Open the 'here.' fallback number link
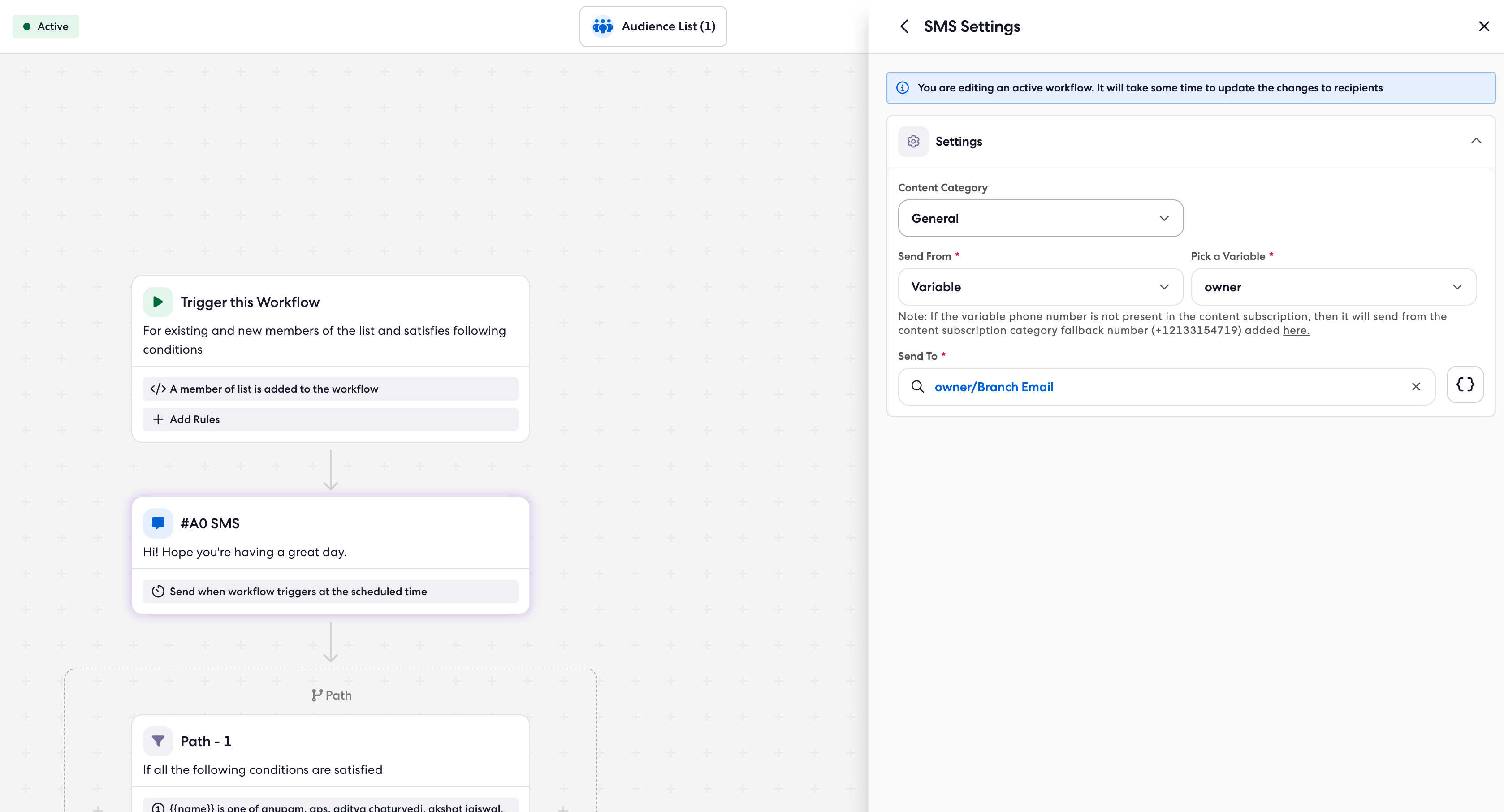The width and height of the screenshot is (1504, 812). coord(1296,330)
